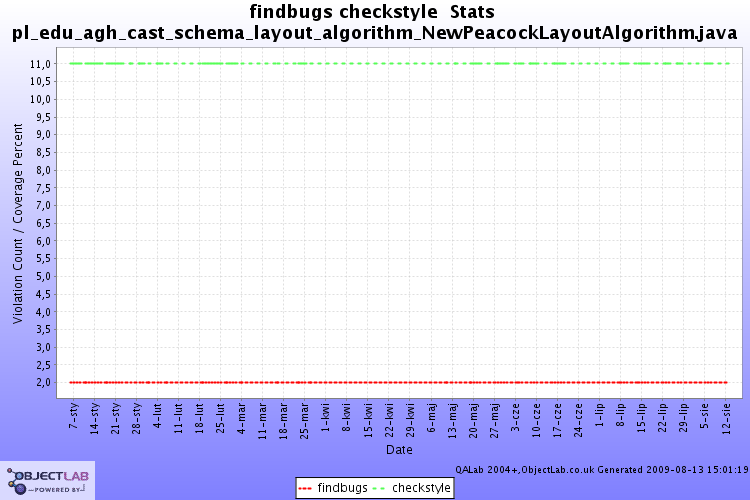Click the red findbugs legend marker

tap(305, 489)
